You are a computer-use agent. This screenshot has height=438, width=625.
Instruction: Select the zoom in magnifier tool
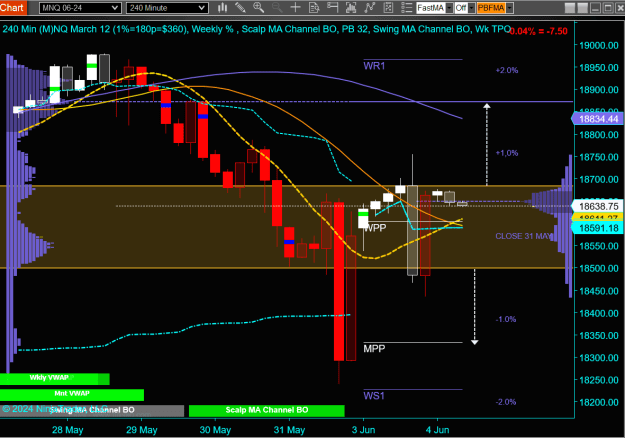[259, 8]
